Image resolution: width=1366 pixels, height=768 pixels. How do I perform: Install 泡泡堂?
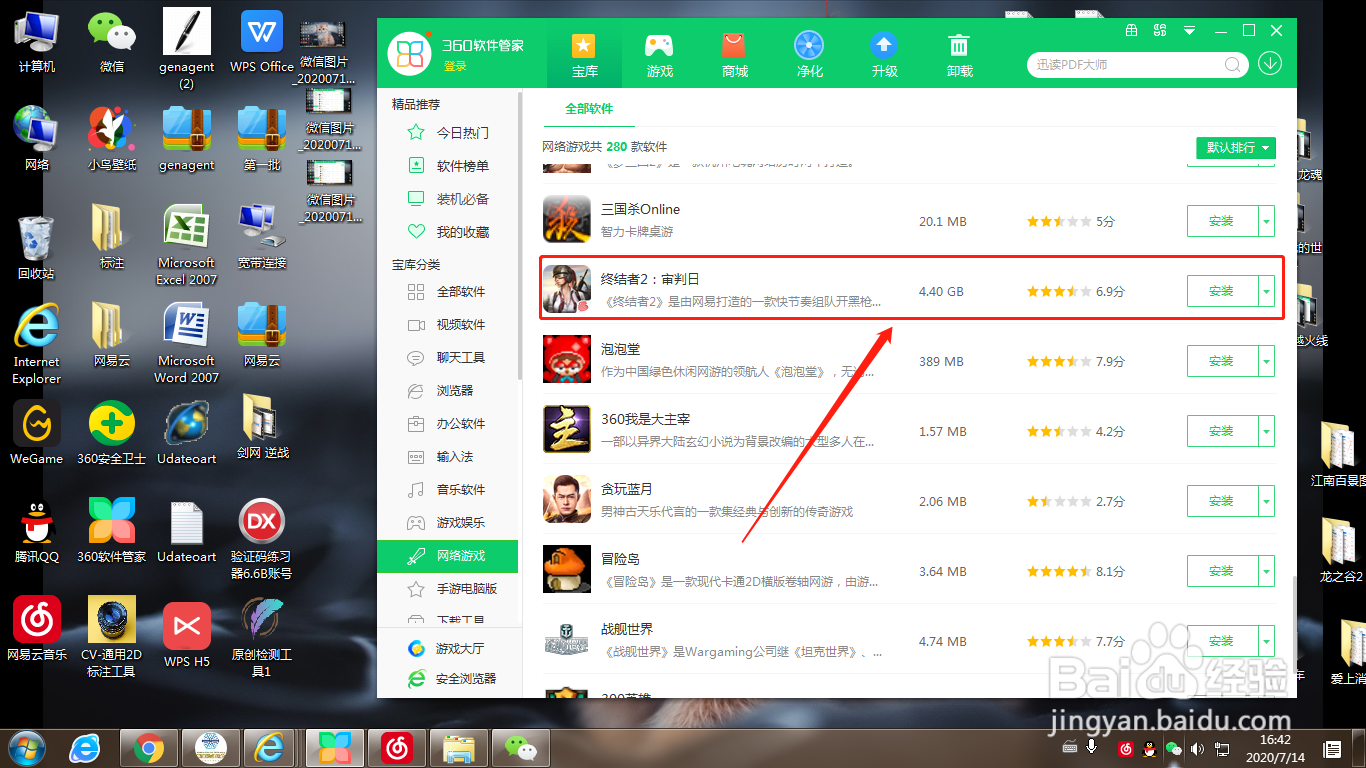tap(1221, 361)
